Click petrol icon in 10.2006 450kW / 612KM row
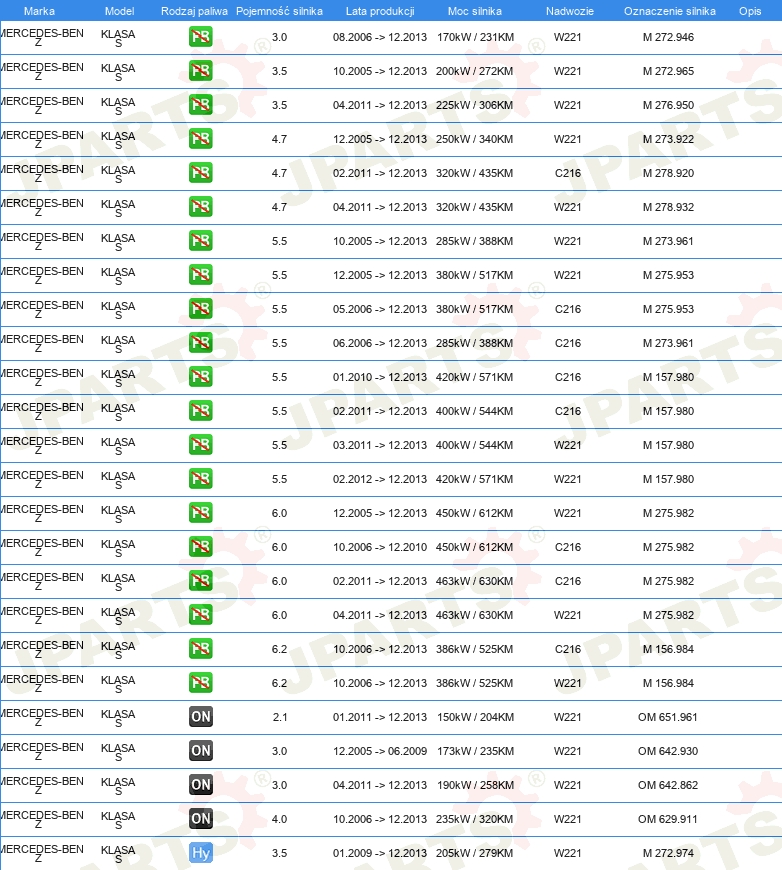Image resolution: width=782 pixels, height=870 pixels. click(x=200, y=547)
